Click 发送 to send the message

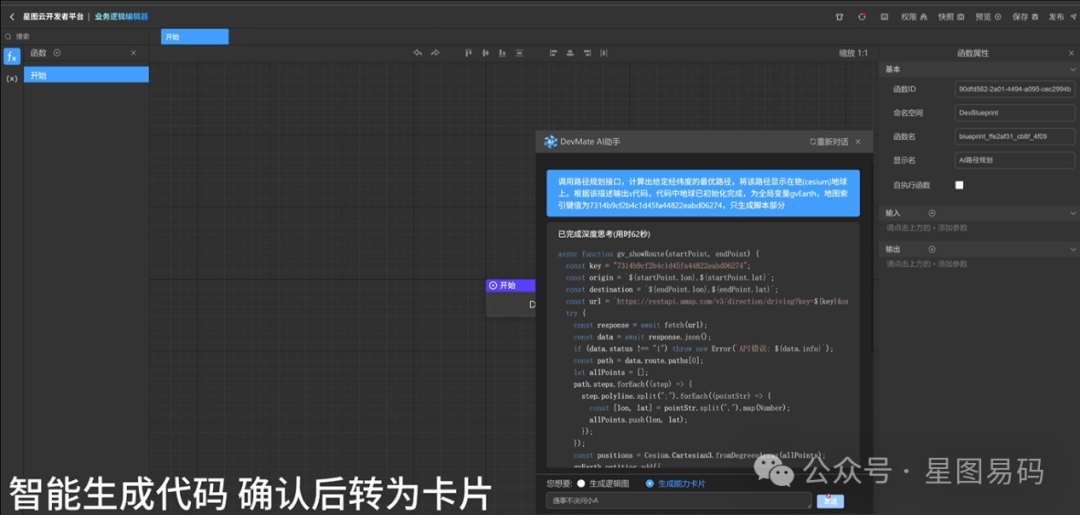(831, 501)
